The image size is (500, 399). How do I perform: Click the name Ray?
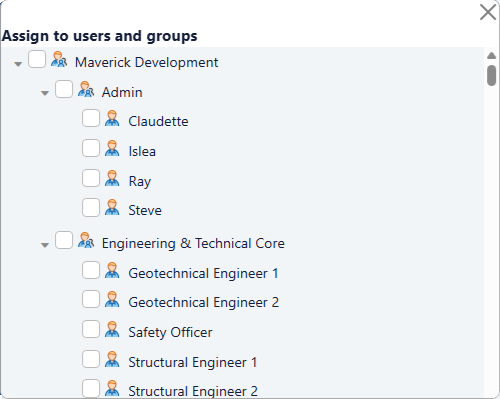[140, 182]
